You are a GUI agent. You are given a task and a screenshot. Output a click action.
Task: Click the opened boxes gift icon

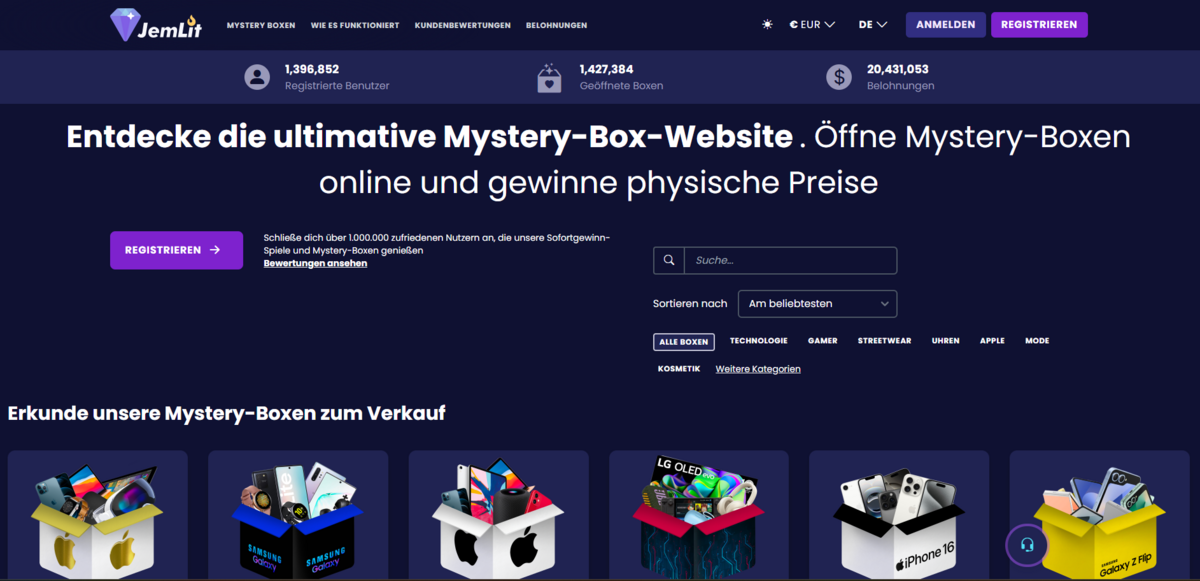(551, 77)
